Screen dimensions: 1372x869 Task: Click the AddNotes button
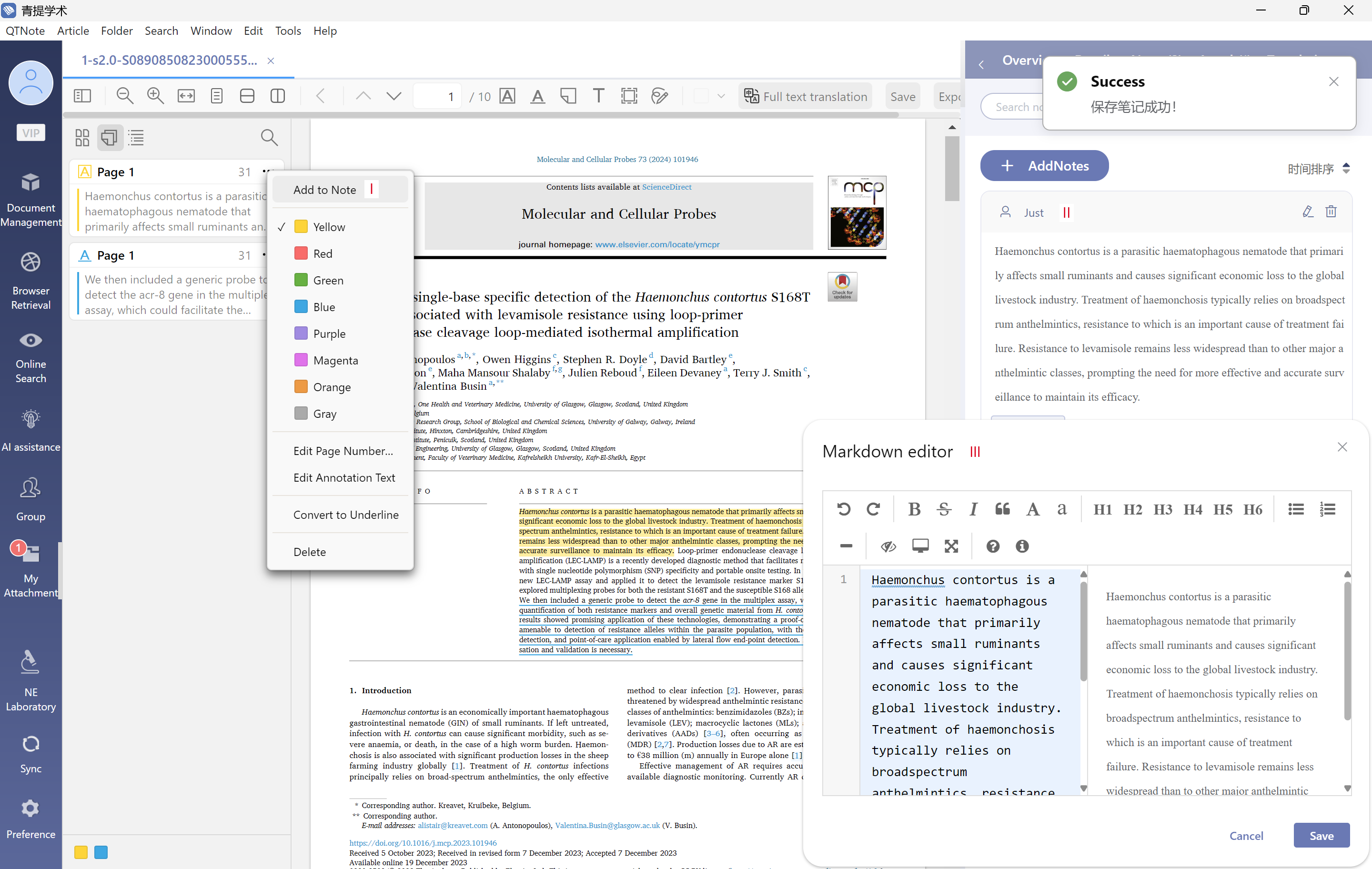1044,166
